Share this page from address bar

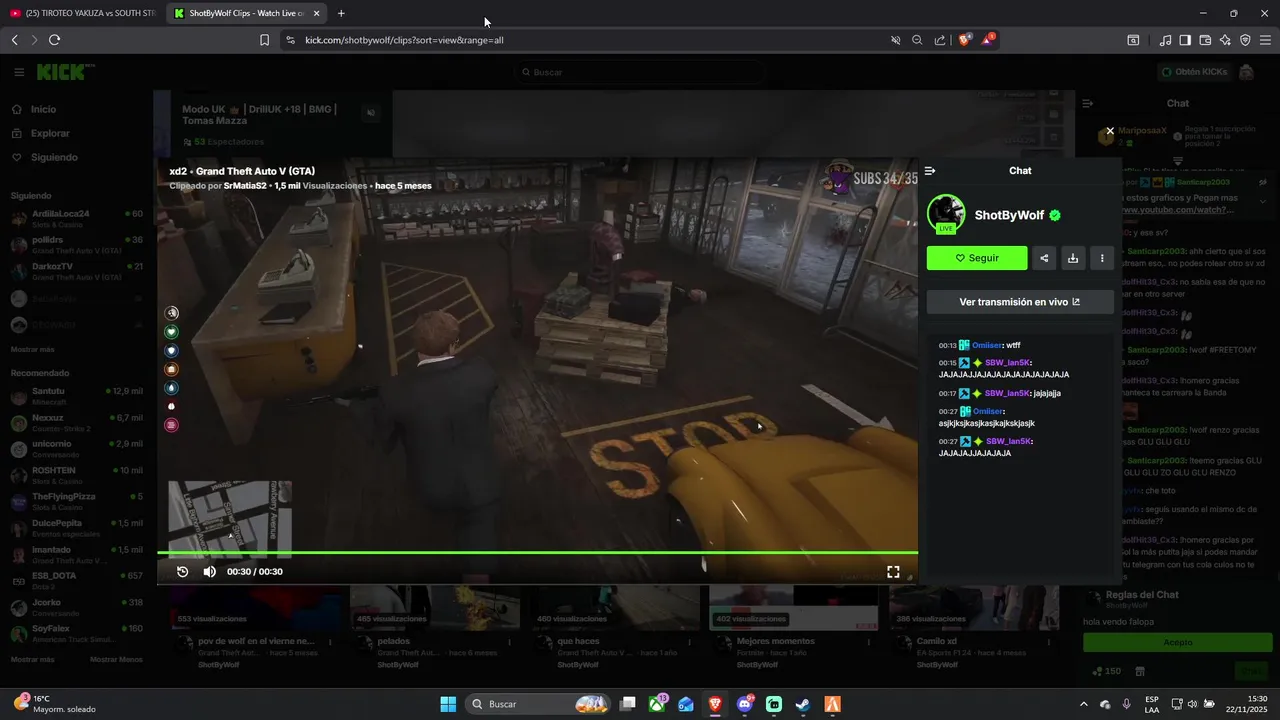[x=940, y=40]
